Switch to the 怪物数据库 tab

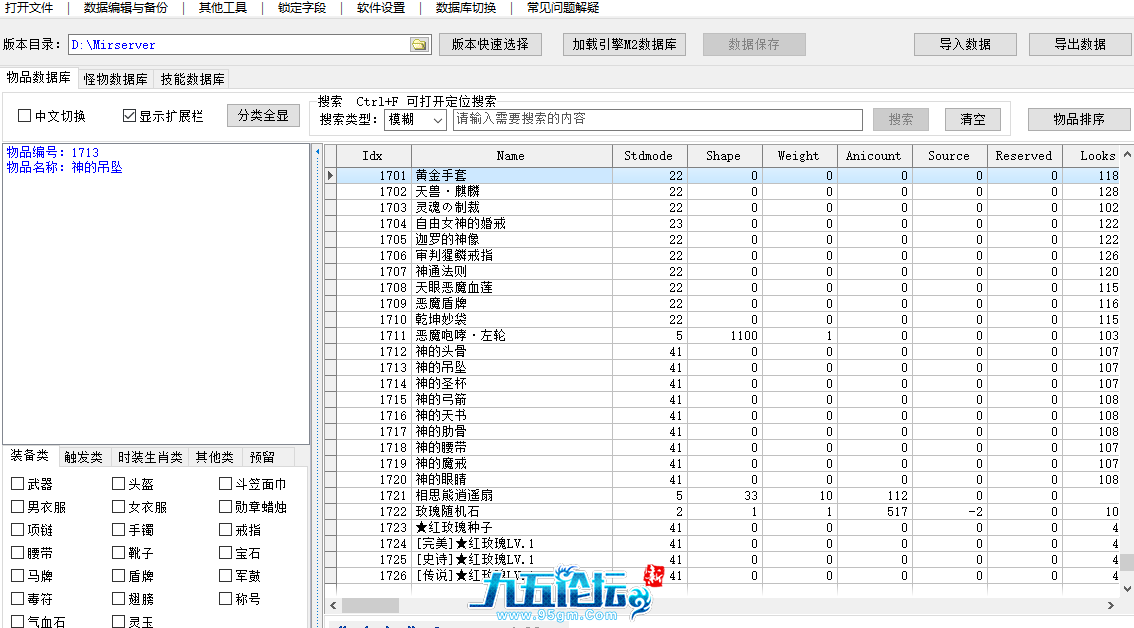116,79
